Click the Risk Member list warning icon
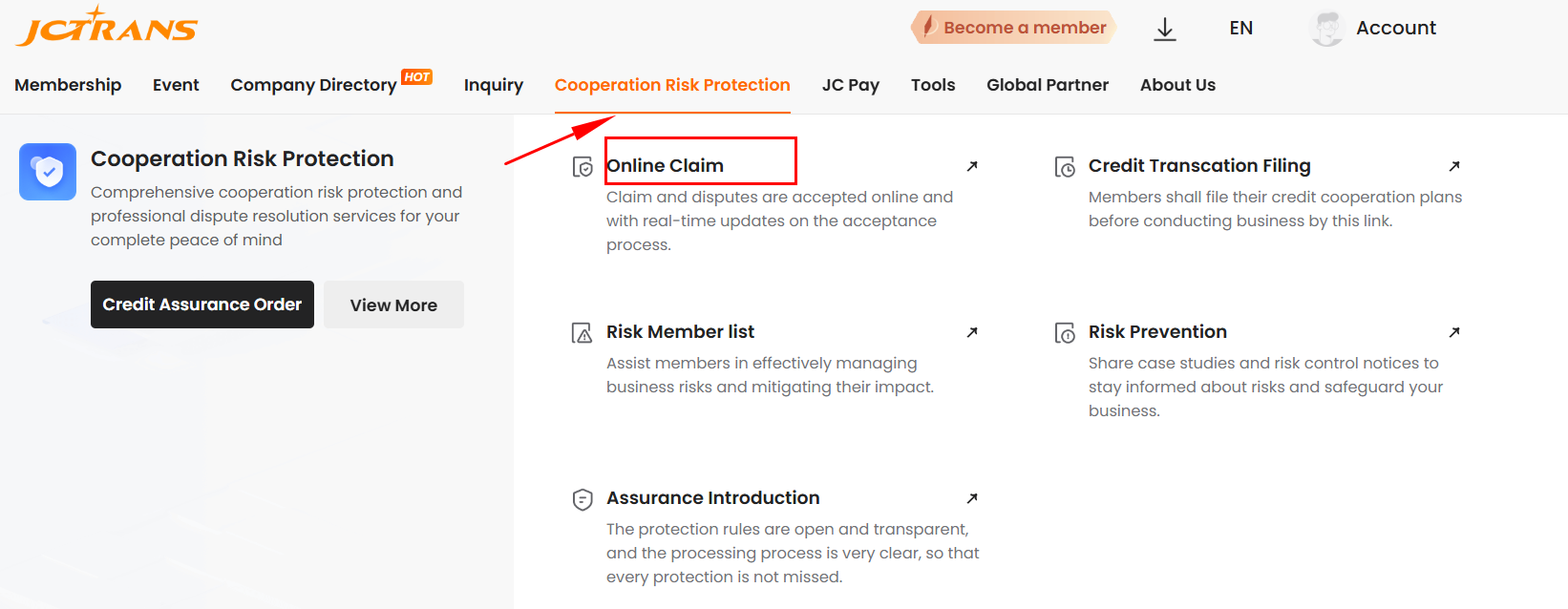 [x=582, y=333]
